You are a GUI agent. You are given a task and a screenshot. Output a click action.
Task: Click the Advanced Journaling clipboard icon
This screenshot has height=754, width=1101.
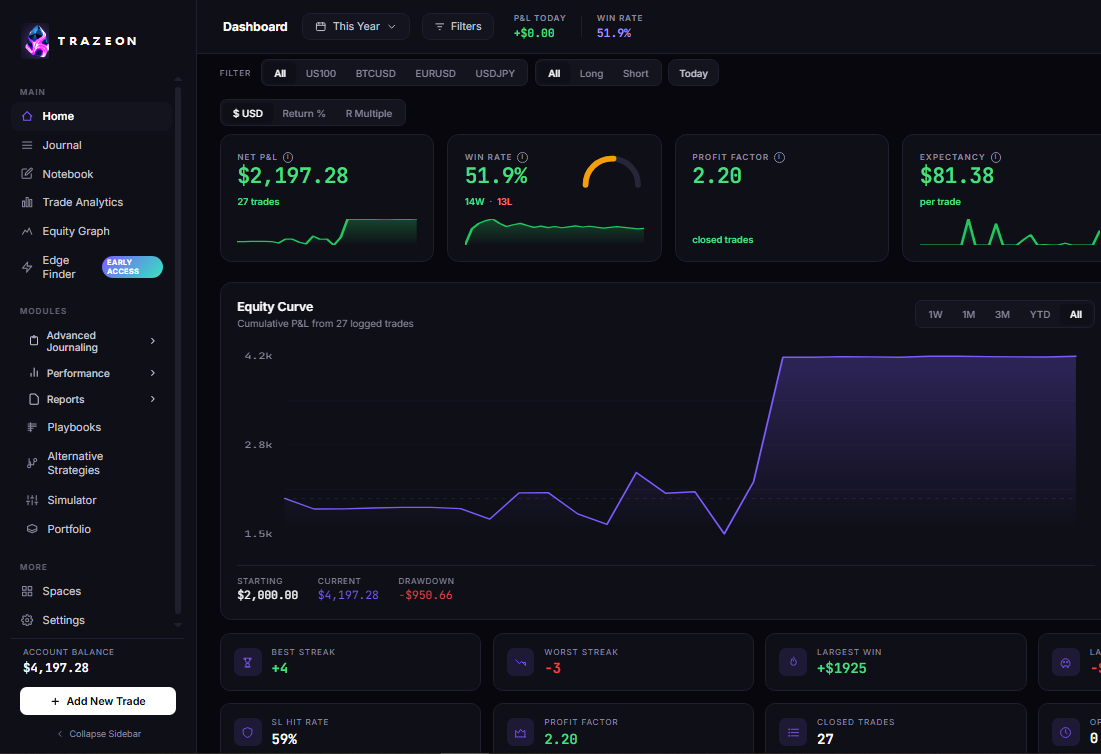point(34,341)
